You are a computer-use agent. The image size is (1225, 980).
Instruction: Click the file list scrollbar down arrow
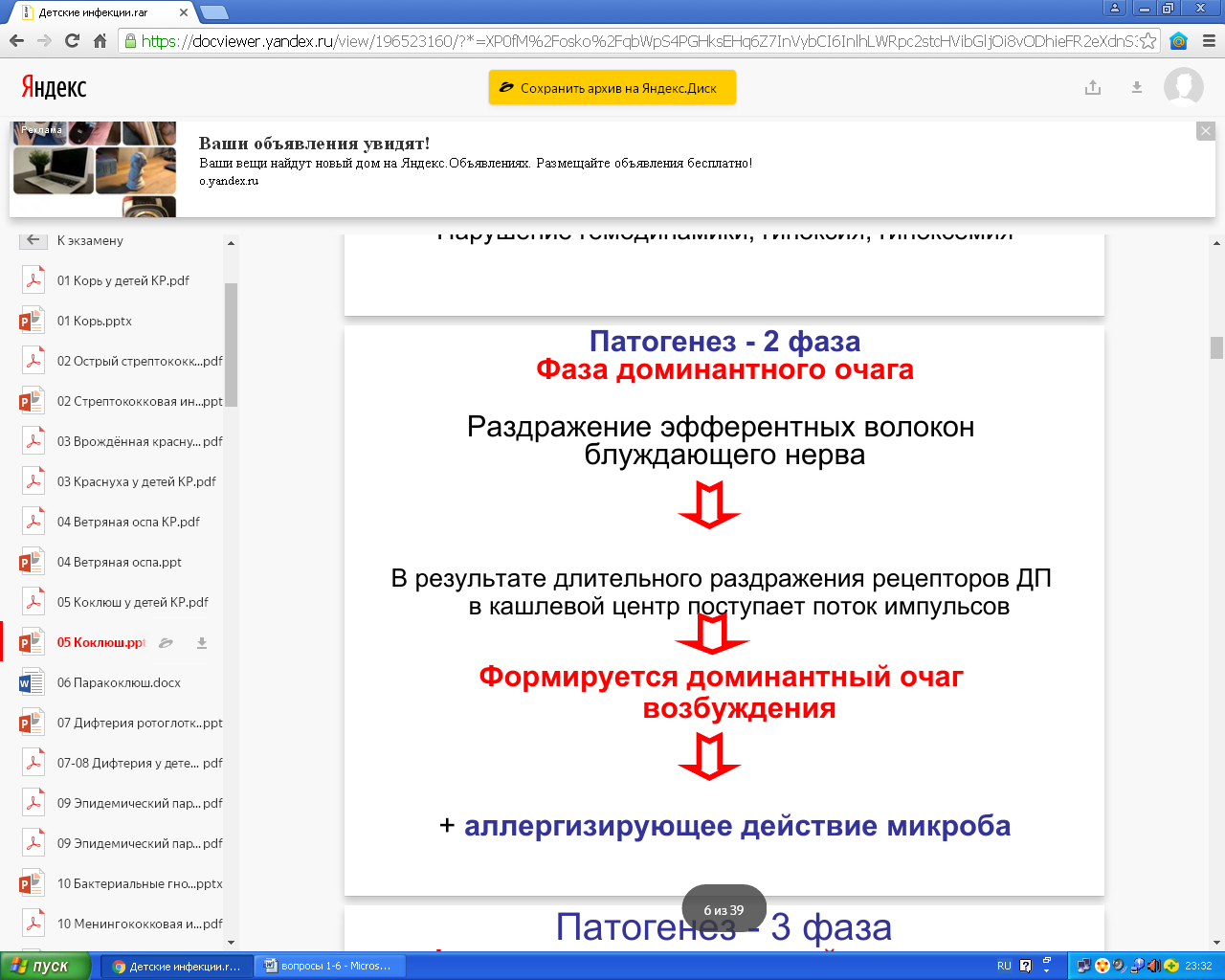pyautogui.click(x=231, y=942)
